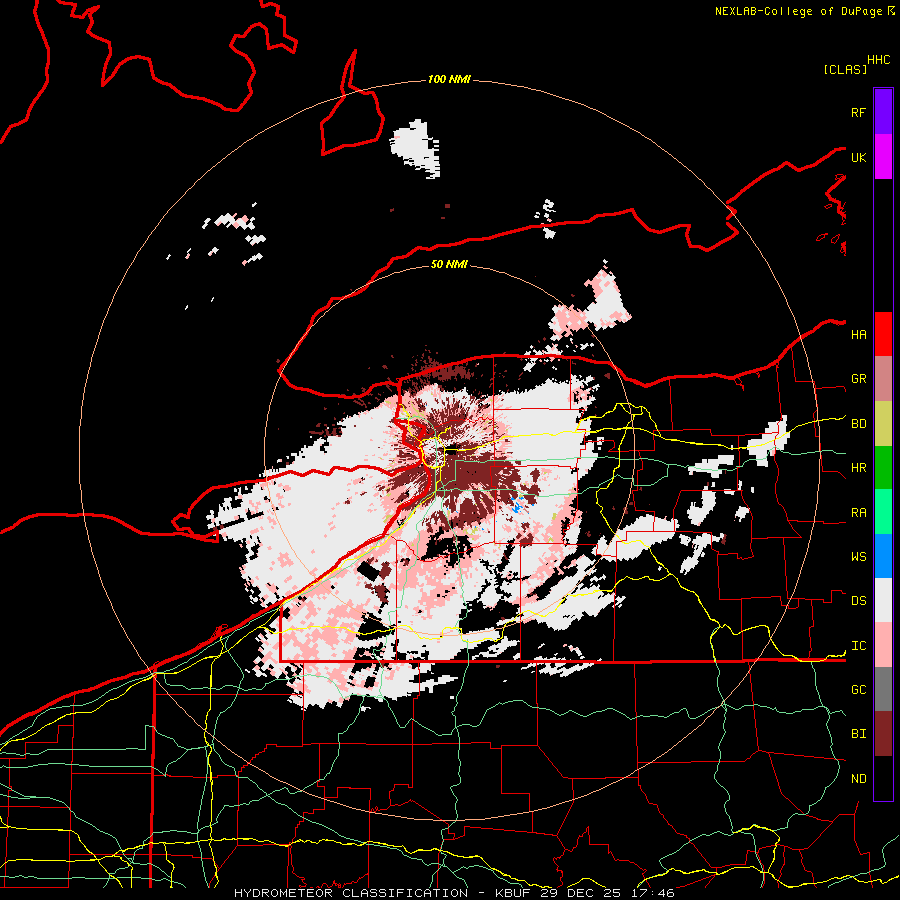The height and width of the screenshot is (900, 900).
Task: Select the gray GC legend swatch
Action: coord(883,689)
